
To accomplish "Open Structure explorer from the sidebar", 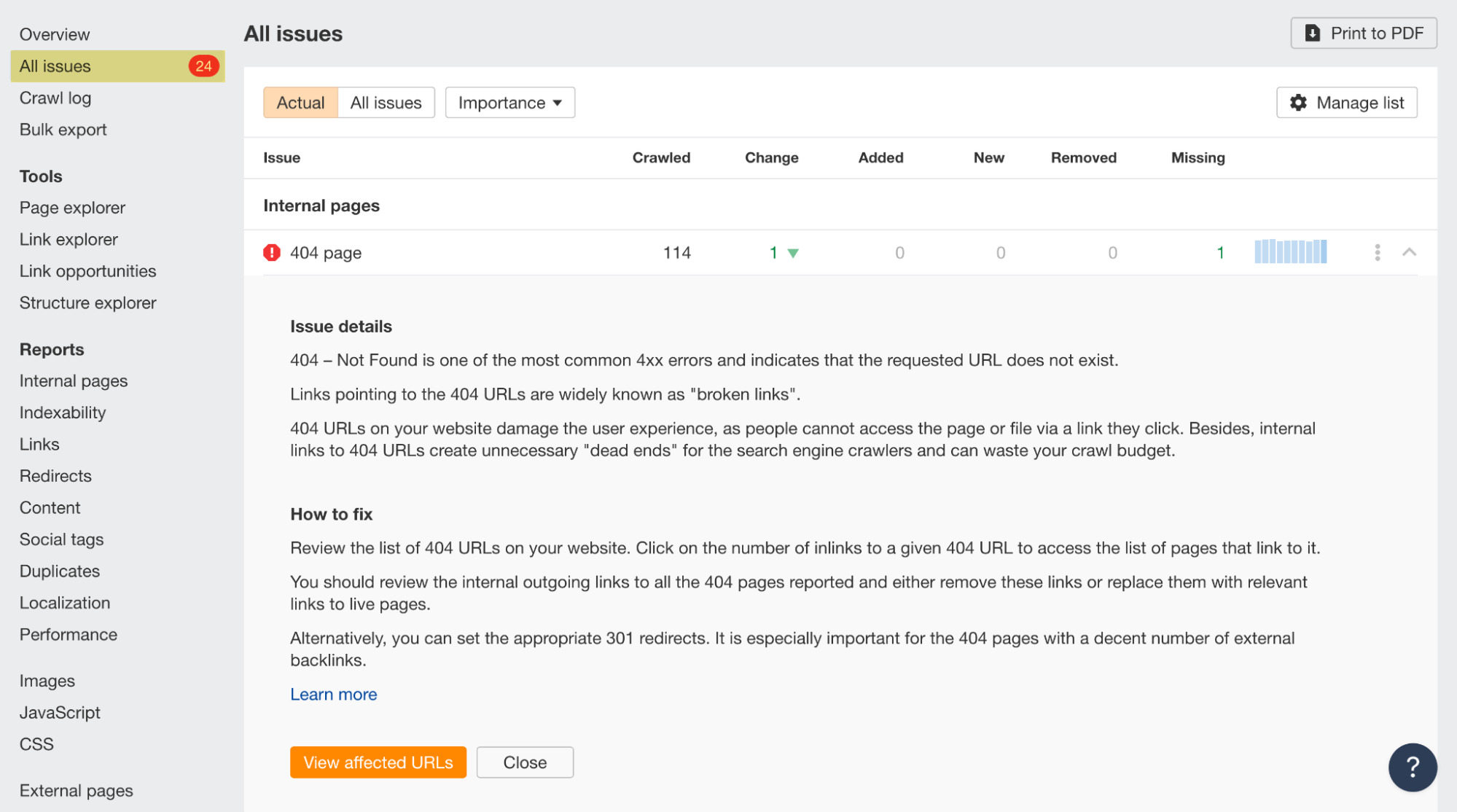I will (x=87, y=302).
